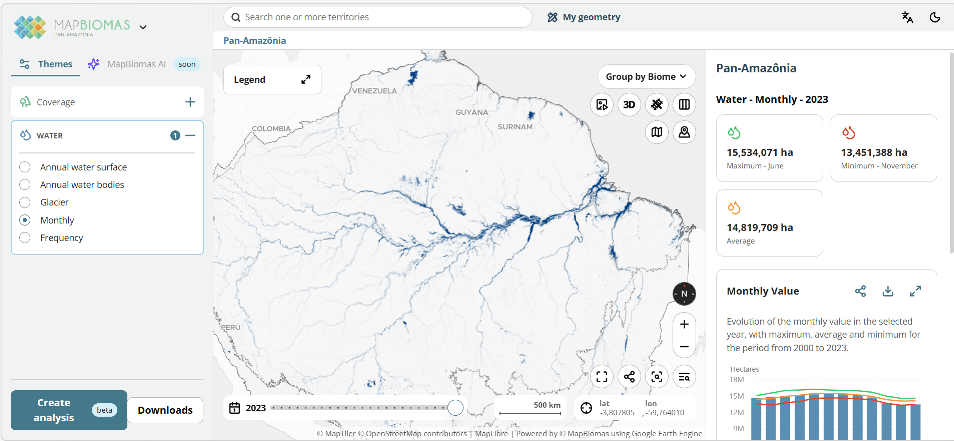This screenshot has width=954, height=441.
Task: Share the Monthly Value chart
Action: tap(860, 291)
